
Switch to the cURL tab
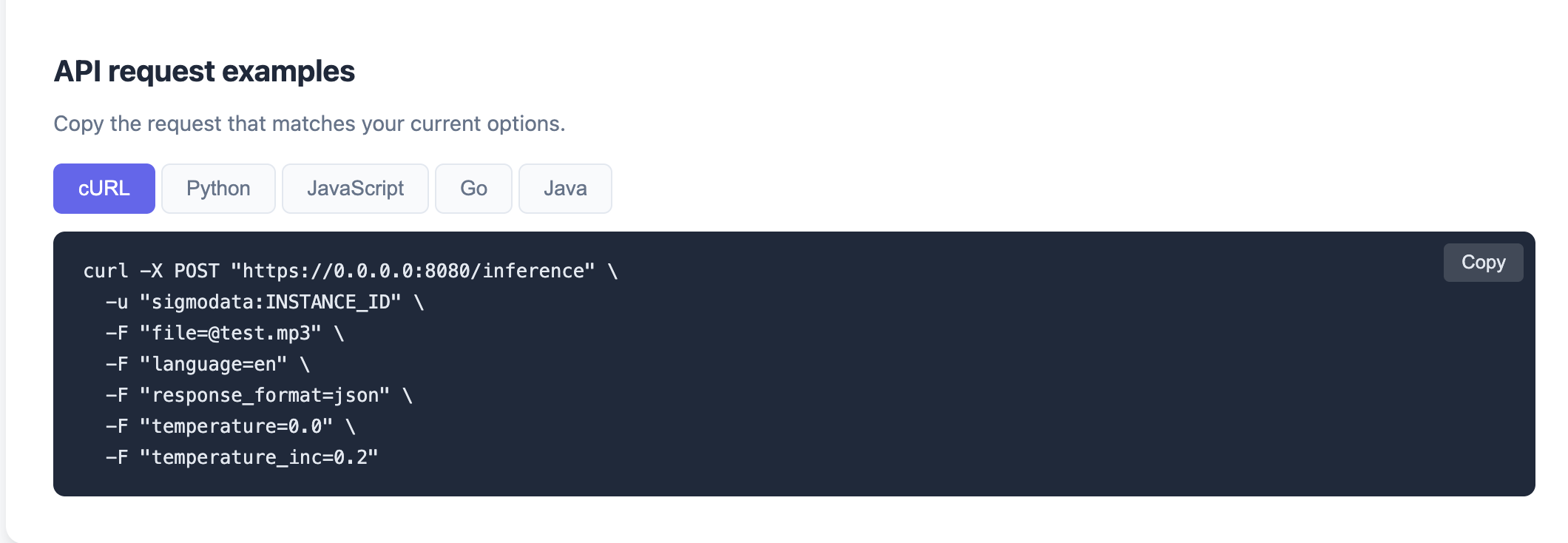pos(104,189)
